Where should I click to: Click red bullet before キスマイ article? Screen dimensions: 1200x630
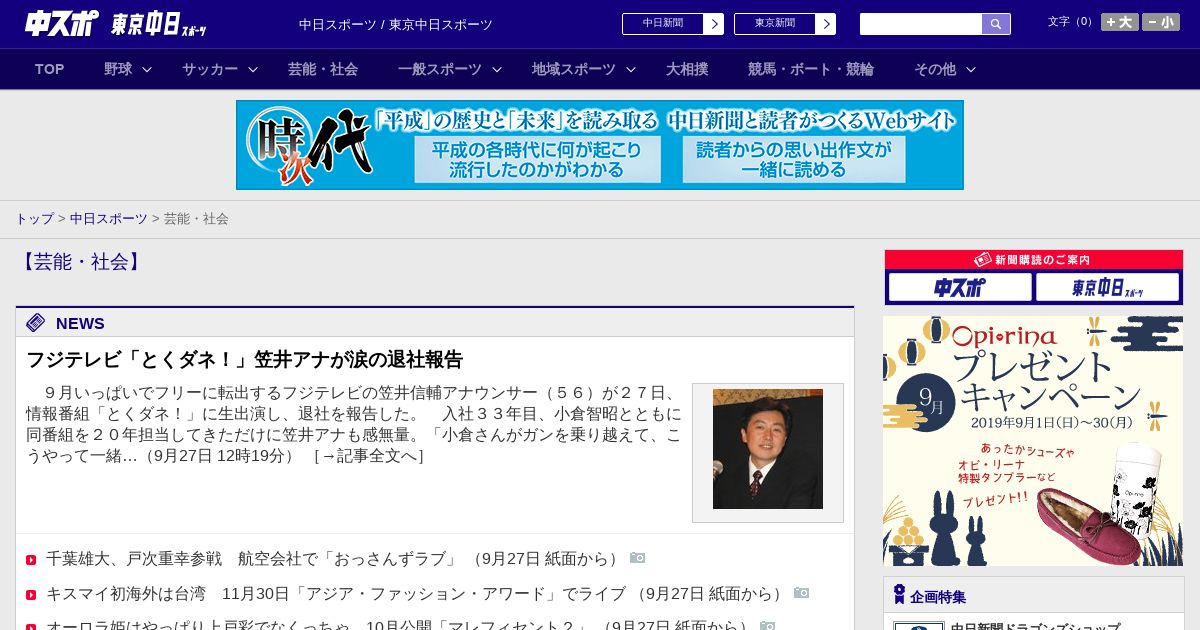31,595
